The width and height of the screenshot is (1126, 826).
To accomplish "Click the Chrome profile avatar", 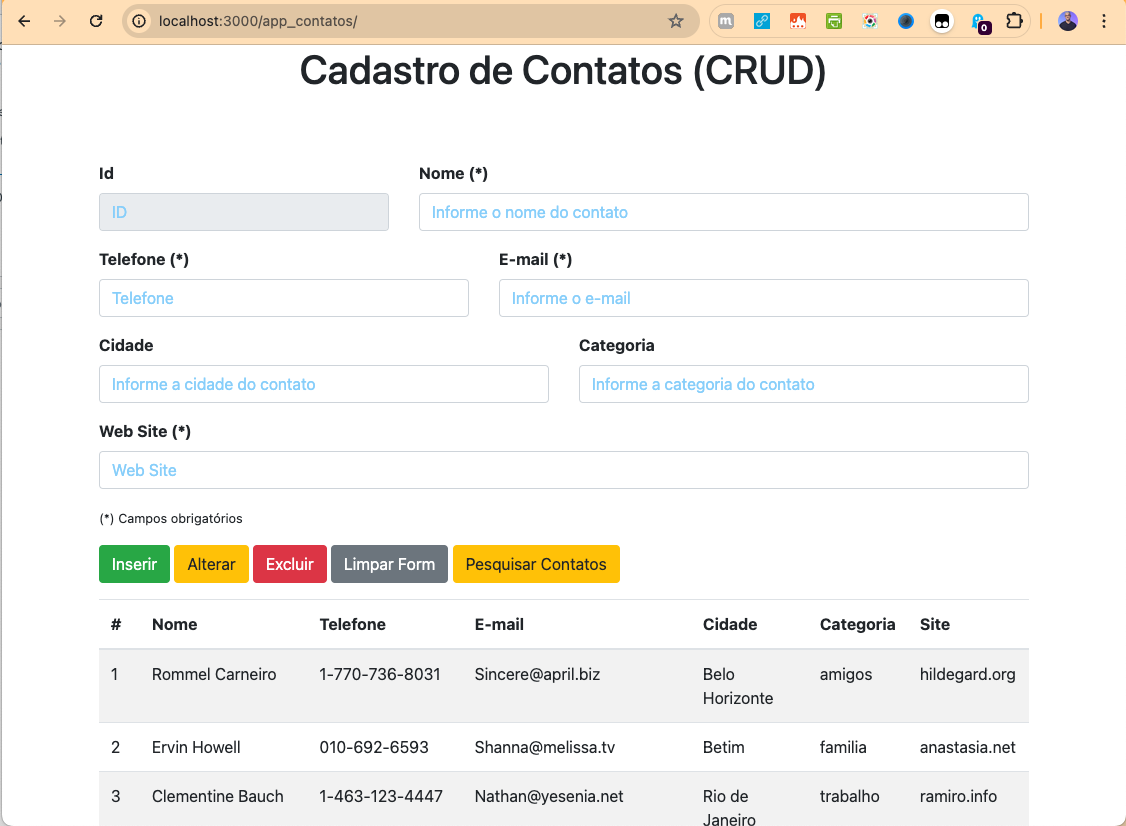I will [x=1067, y=20].
